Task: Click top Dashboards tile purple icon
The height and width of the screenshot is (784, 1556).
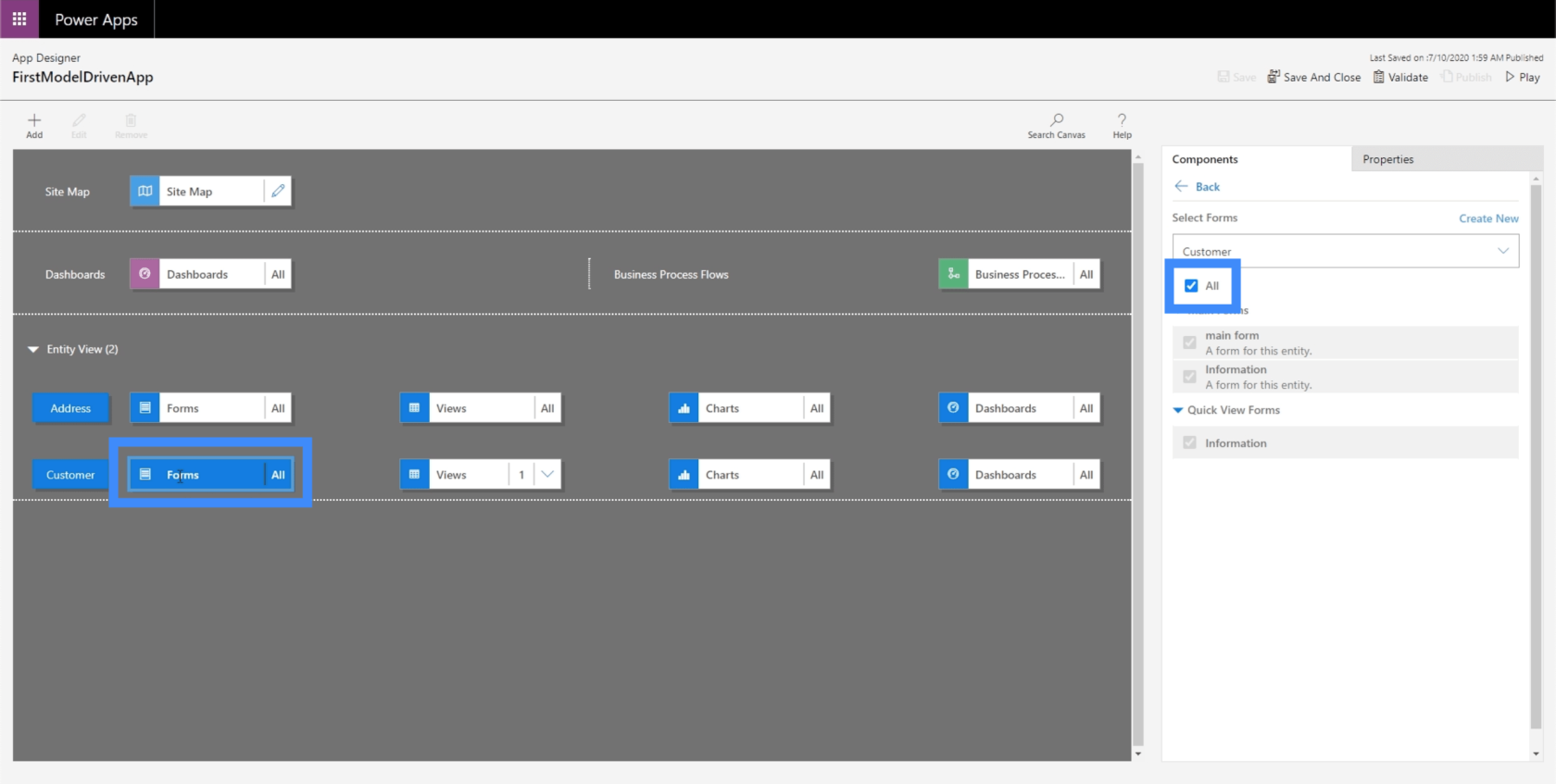Action: (144, 274)
